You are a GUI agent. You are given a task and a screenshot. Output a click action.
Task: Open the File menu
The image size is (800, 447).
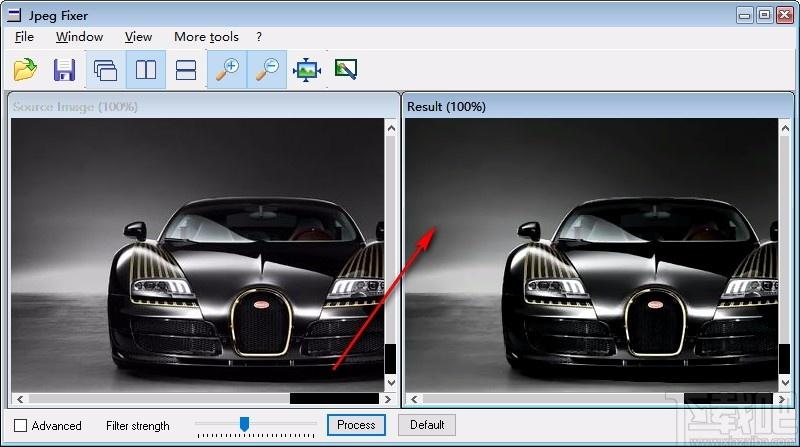(x=24, y=37)
